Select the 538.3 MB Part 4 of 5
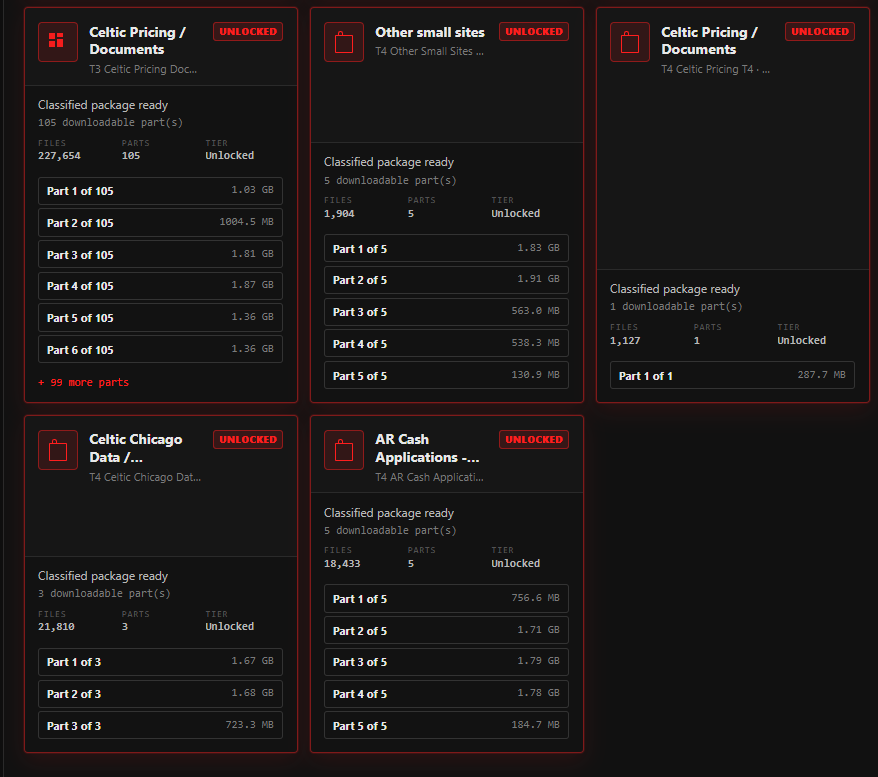Screen dimensions: 878x777 [446, 344]
